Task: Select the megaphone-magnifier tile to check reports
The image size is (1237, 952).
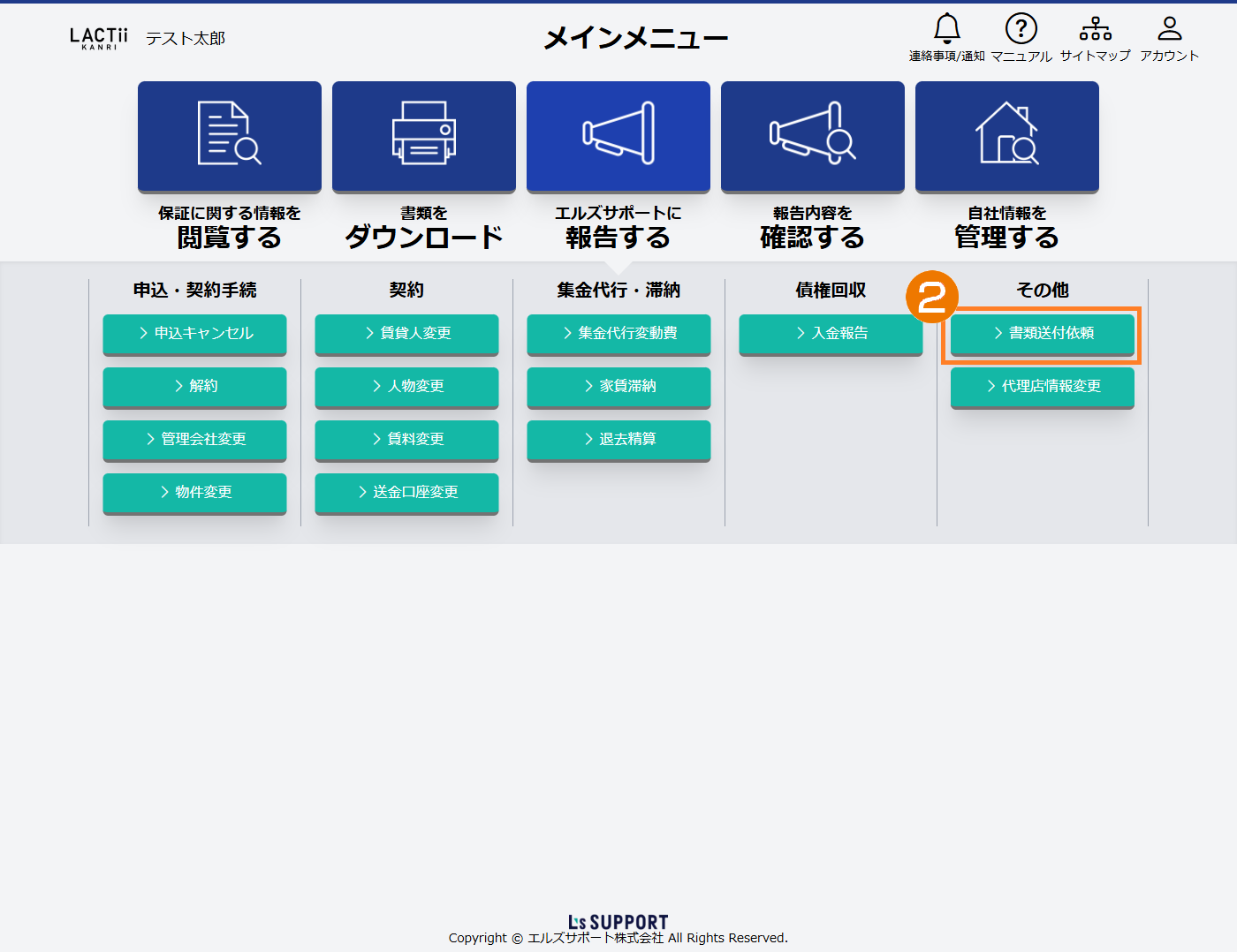Action: click(813, 136)
